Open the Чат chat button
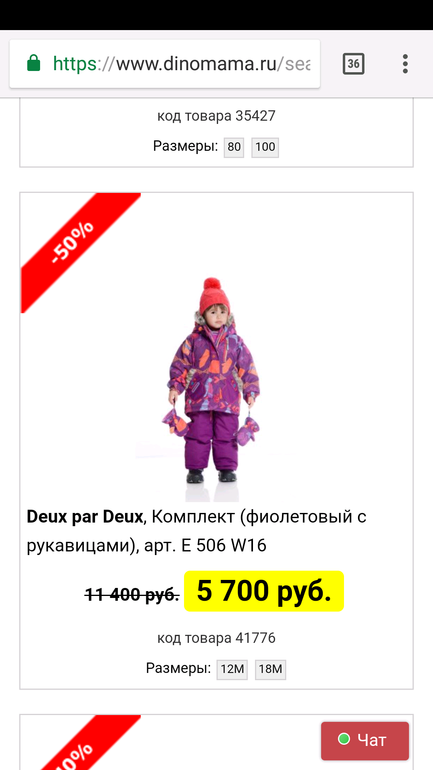The image size is (433, 770). [365, 741]
